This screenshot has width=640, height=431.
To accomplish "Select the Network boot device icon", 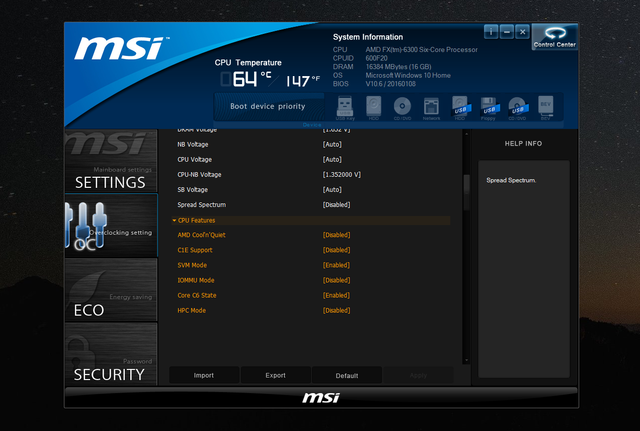I will (431, 108).
